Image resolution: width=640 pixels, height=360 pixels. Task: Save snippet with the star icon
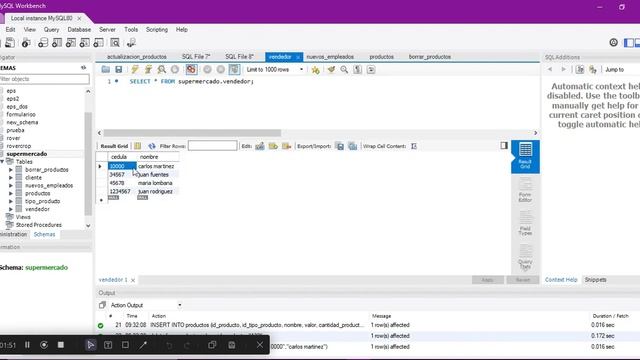[315, 70]
